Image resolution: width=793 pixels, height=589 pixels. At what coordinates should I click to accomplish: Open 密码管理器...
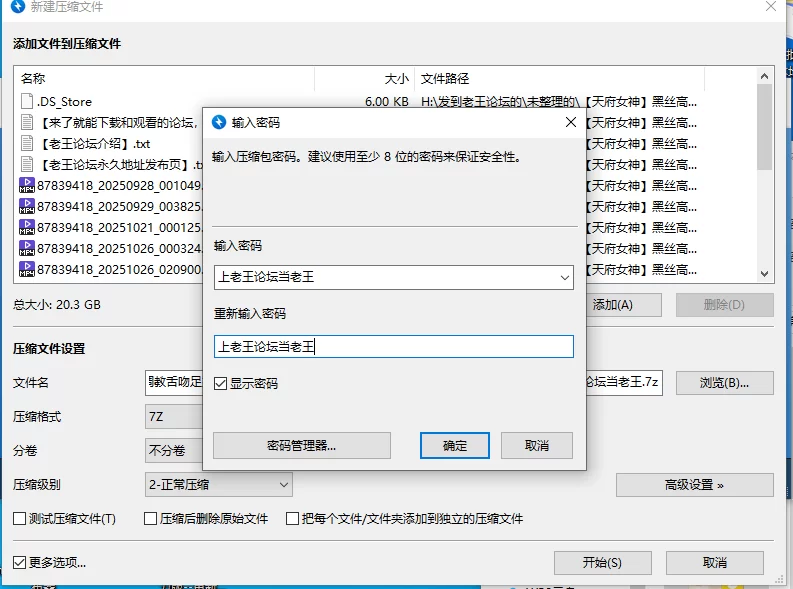coord(301,445)
